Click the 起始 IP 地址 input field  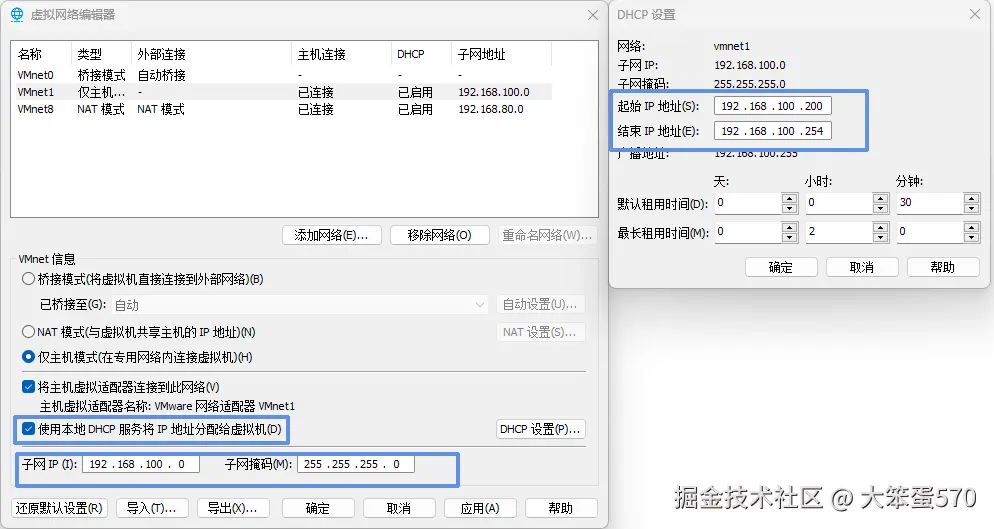773,106
